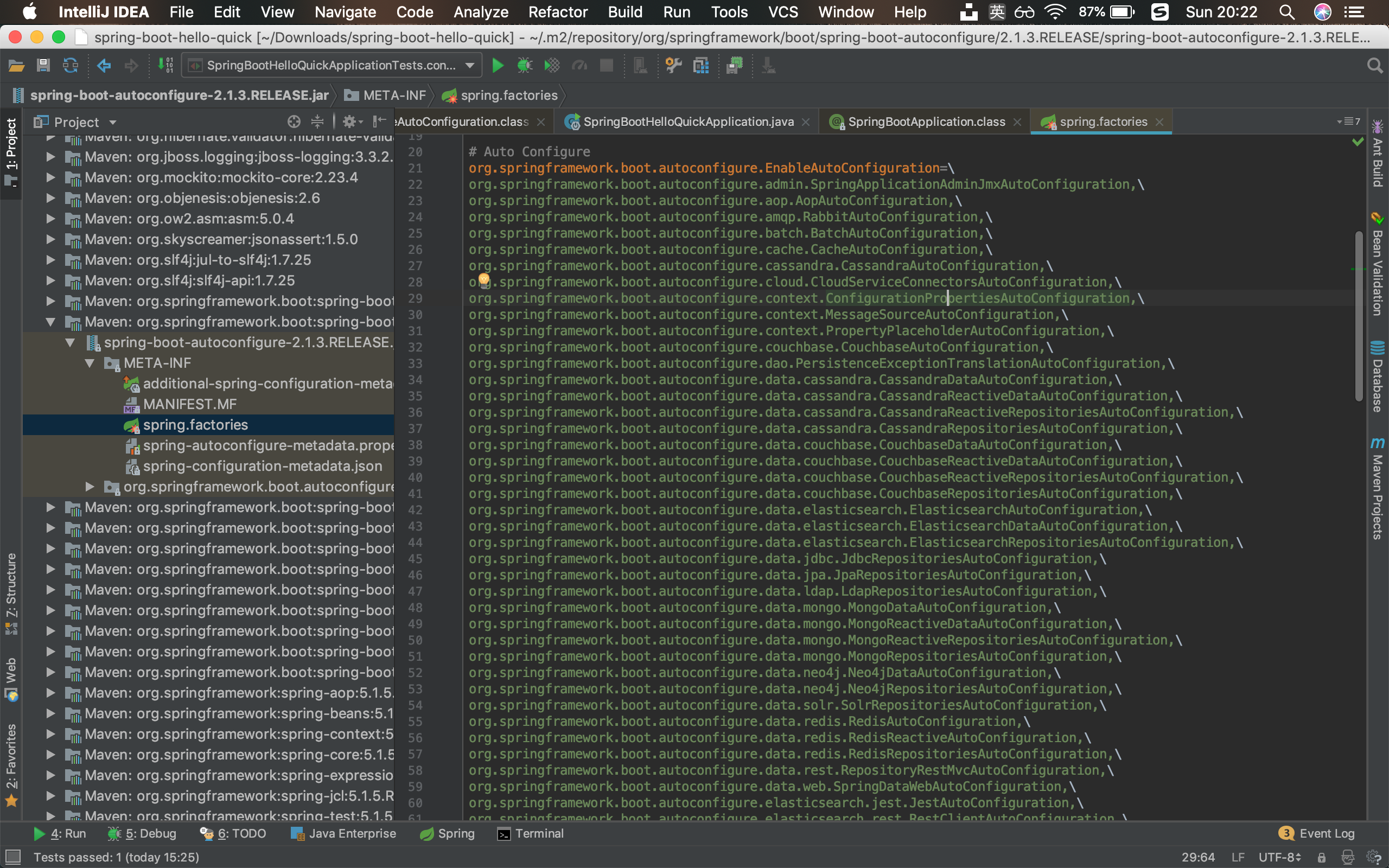The width and height of the screenshot is (1389, 868).
Task: Click the SDK manager chip icon
Action: (x=734, y=66)
